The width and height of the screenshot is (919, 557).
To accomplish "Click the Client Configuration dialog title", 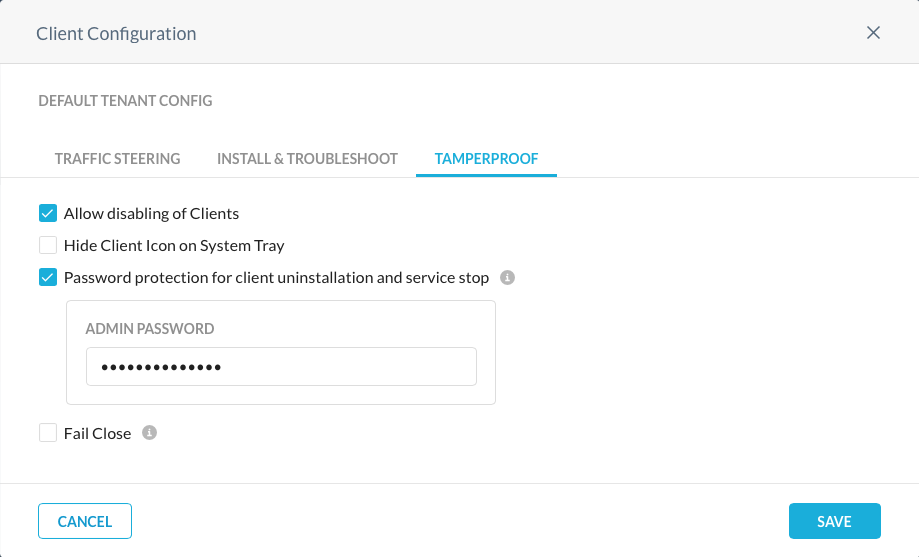I will [x=116, y=34].
